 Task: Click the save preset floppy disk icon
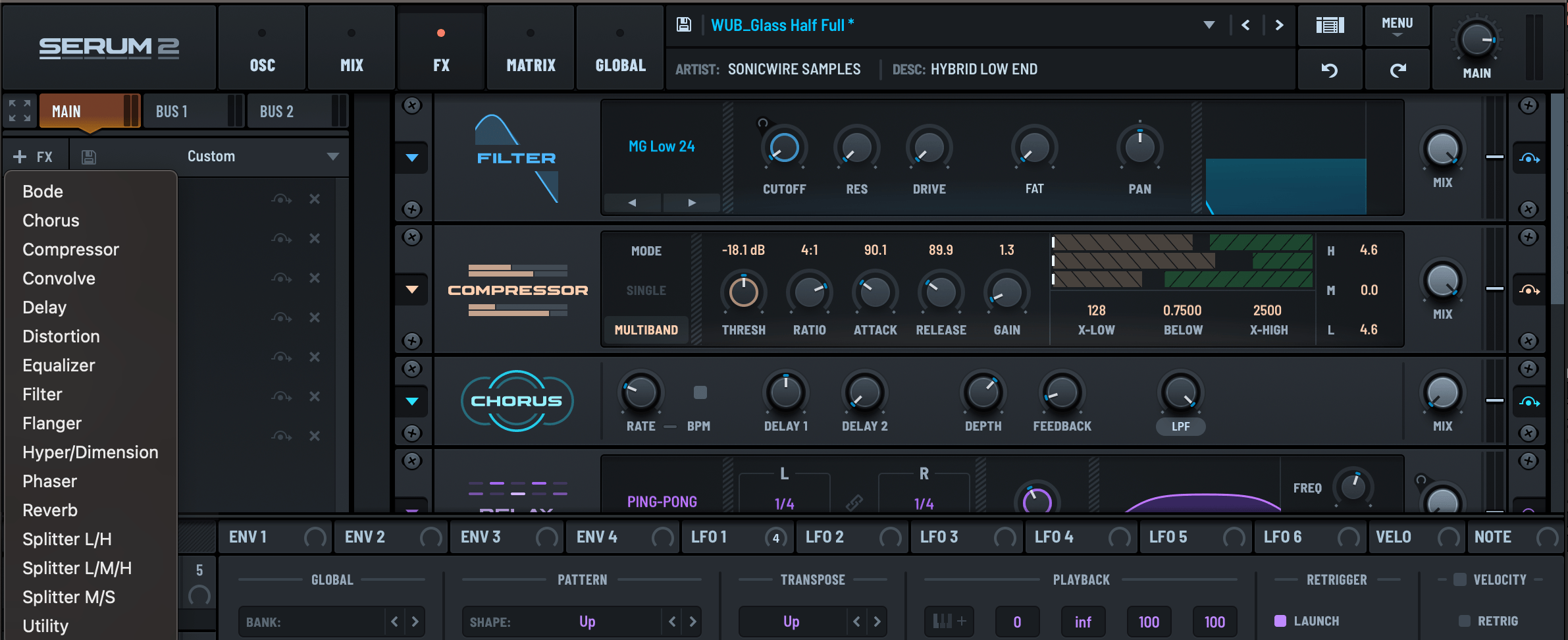tap(684, 25)
